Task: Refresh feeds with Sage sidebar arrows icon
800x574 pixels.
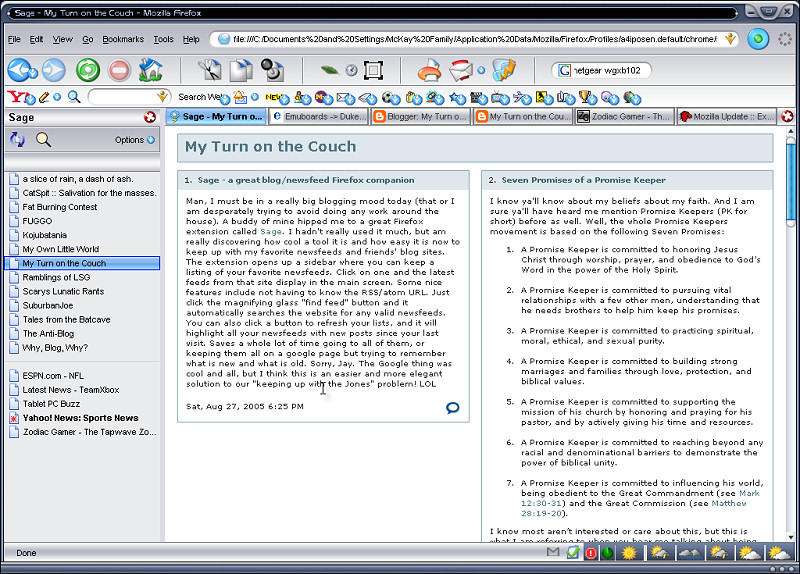Action: pos(17,139)
